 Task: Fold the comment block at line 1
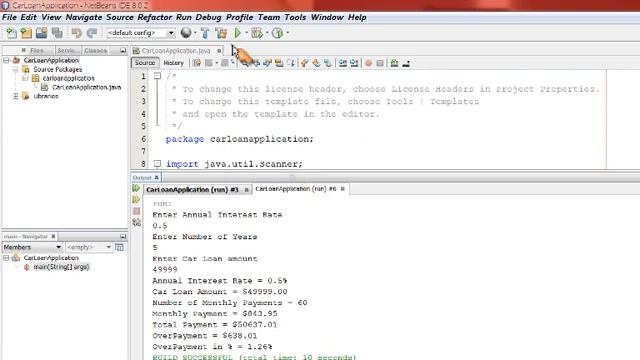(x=157, y=76)
